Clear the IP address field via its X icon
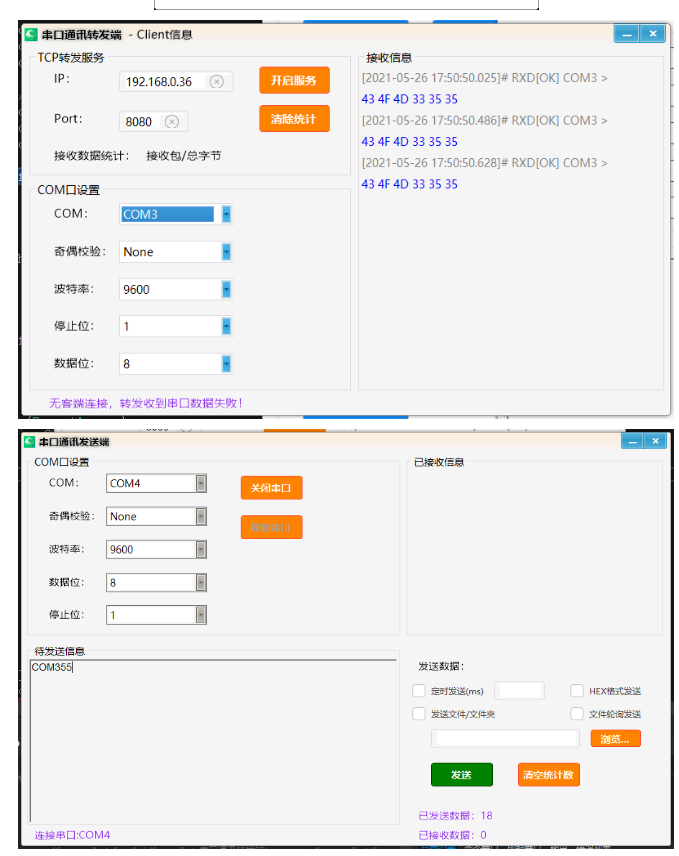Screen dimensions: 679x856 (x=217, y=82)
